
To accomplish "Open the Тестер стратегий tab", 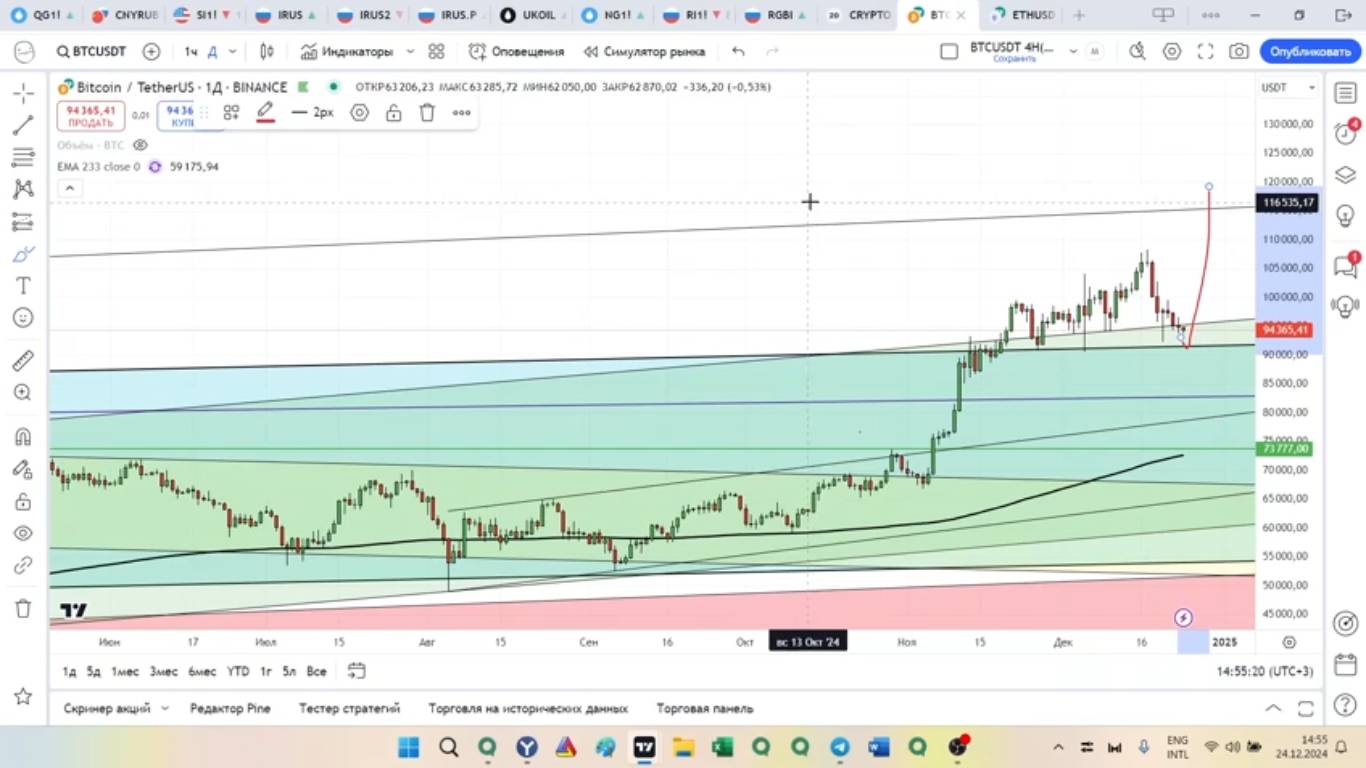I will tap(349, 708).
